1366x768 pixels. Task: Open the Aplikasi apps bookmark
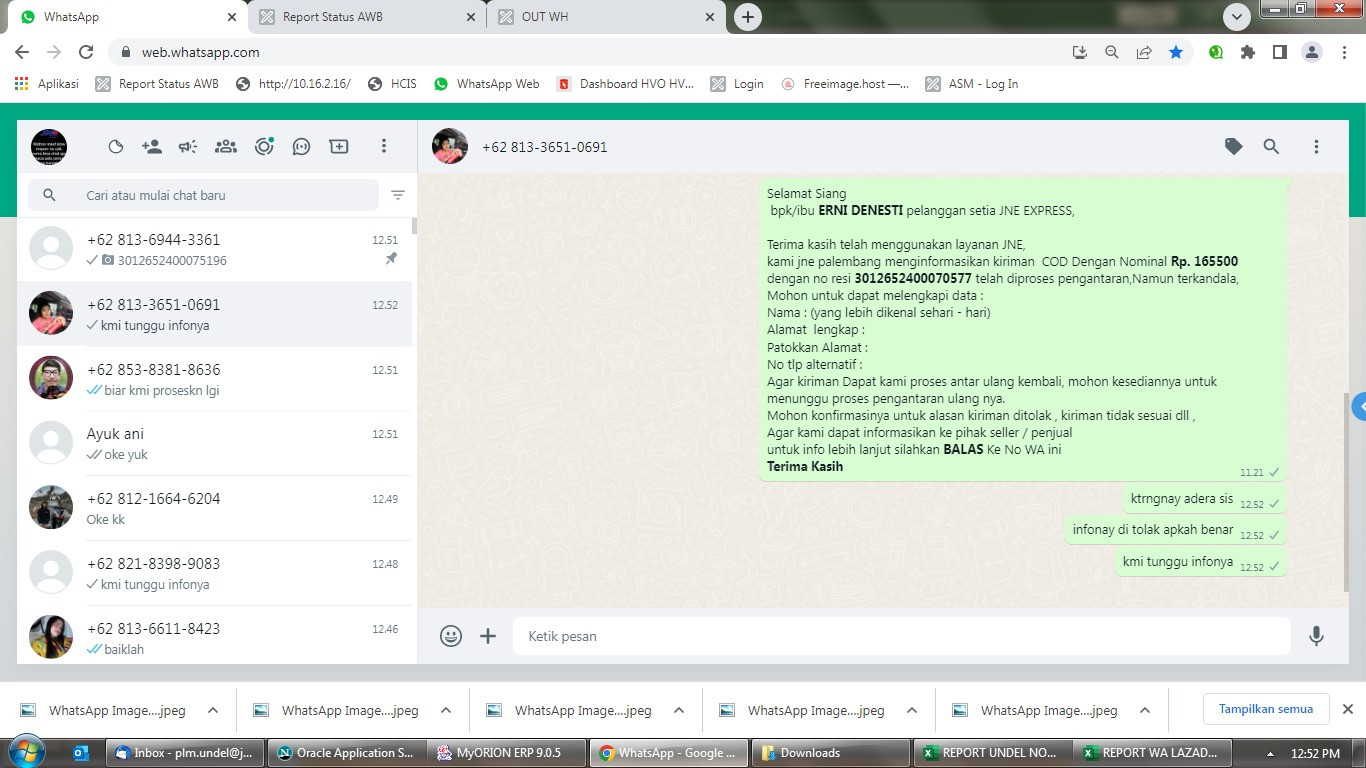point(47,84)
